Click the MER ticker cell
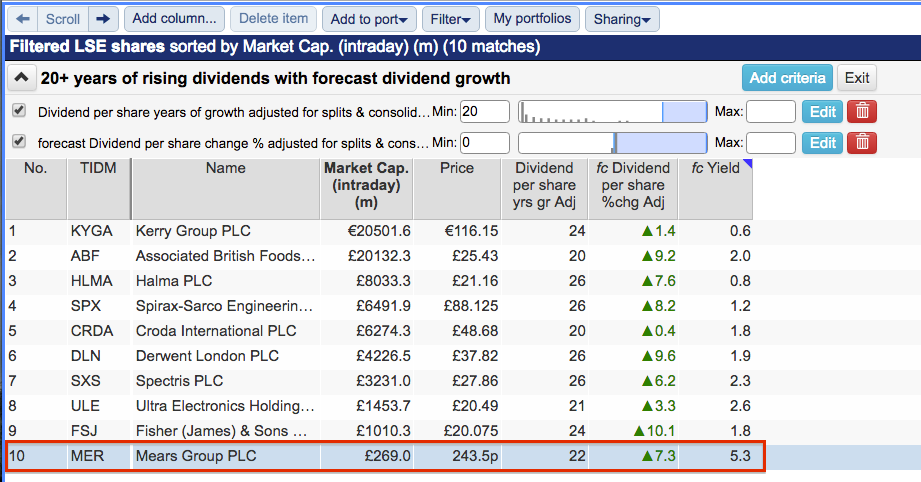 (99, 456)
